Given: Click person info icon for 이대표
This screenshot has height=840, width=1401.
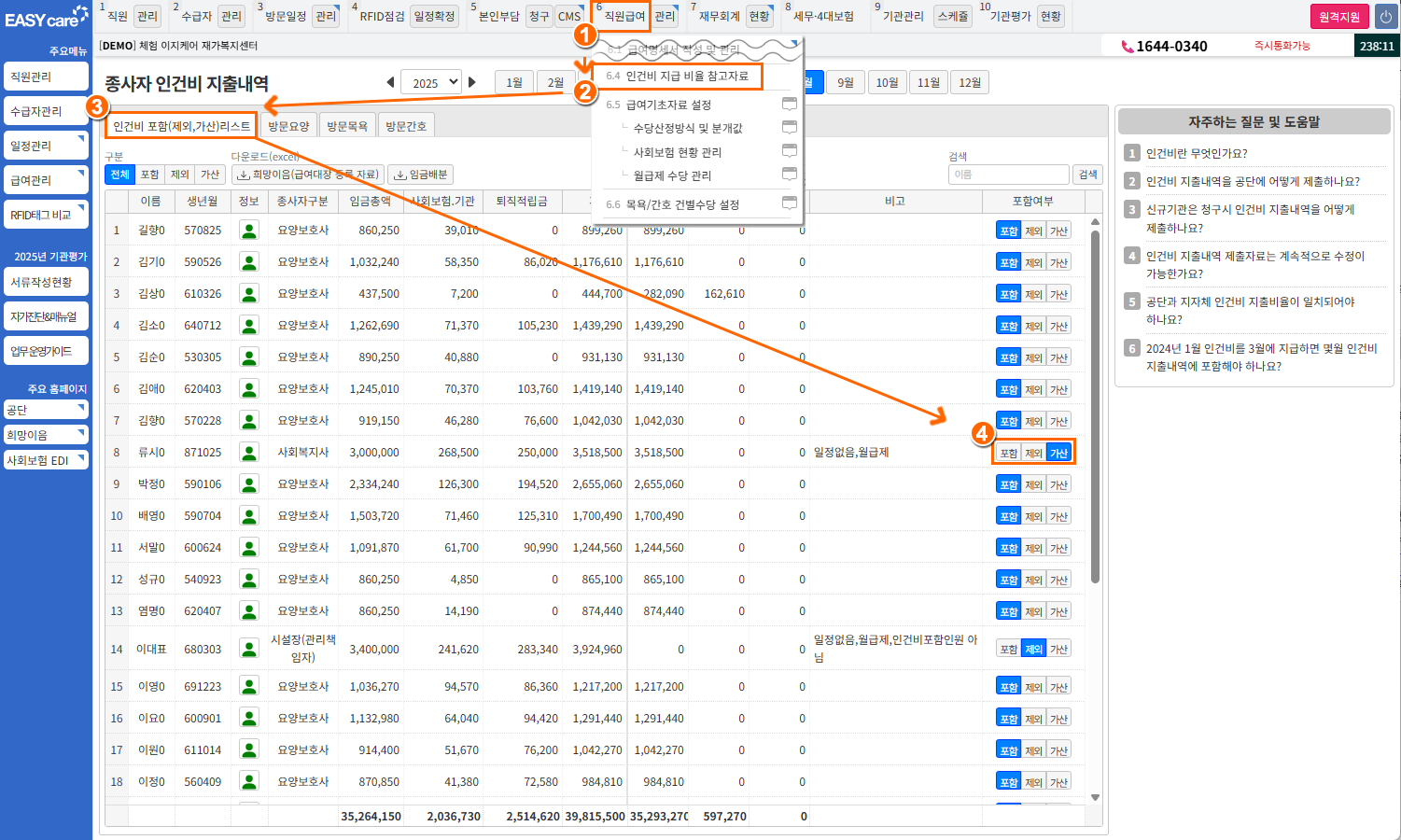Looking at the screenshot, I should [x=249, y=649].
